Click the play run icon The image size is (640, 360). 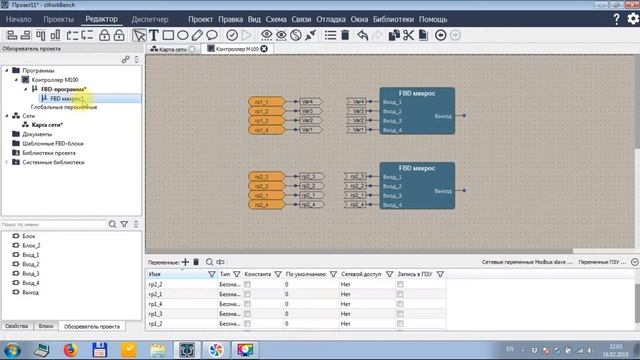pyautogui.click(x=247, y=35)
